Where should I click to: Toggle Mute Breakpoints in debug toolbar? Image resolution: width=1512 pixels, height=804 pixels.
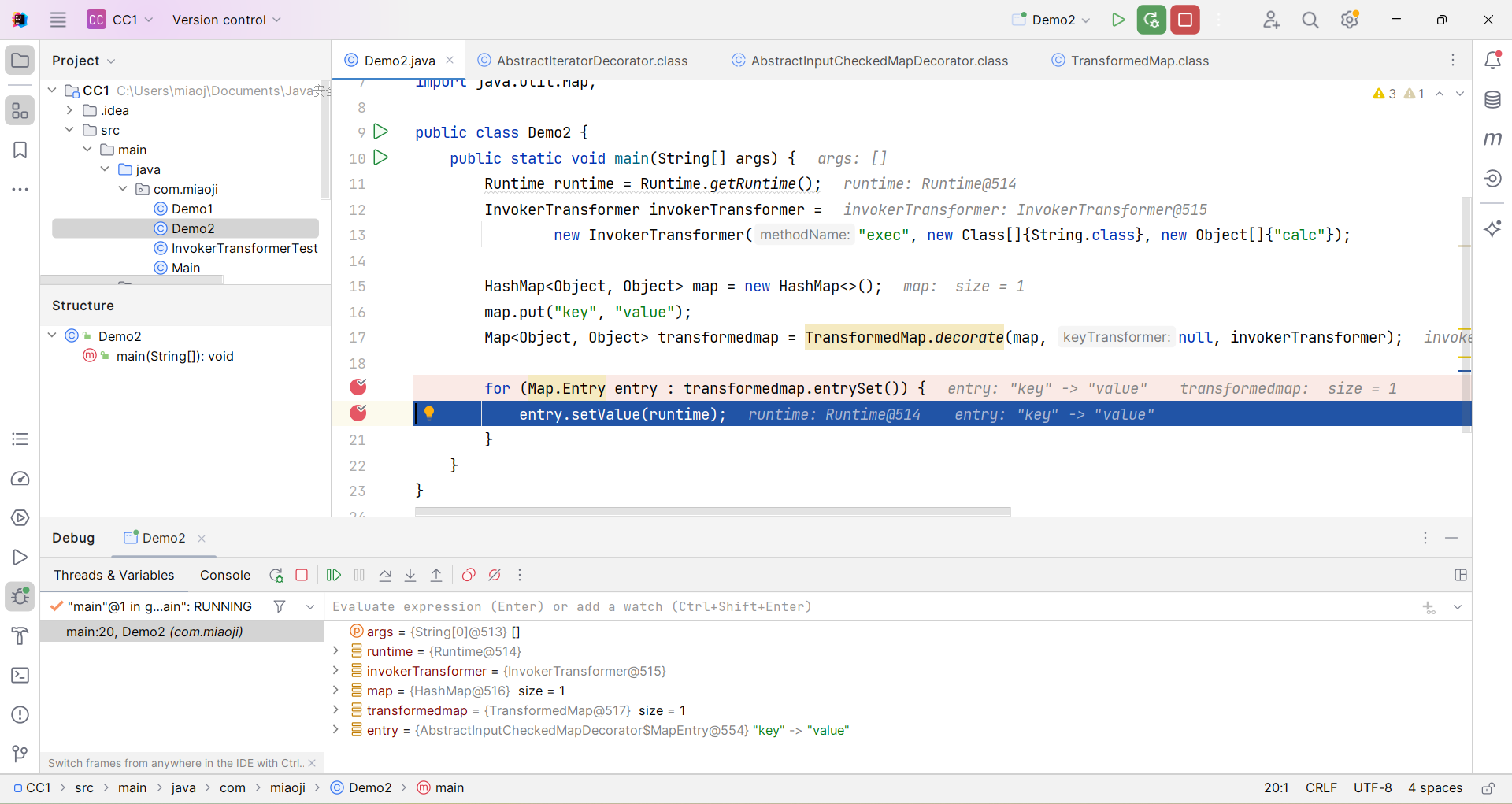(x=495, y=576)
